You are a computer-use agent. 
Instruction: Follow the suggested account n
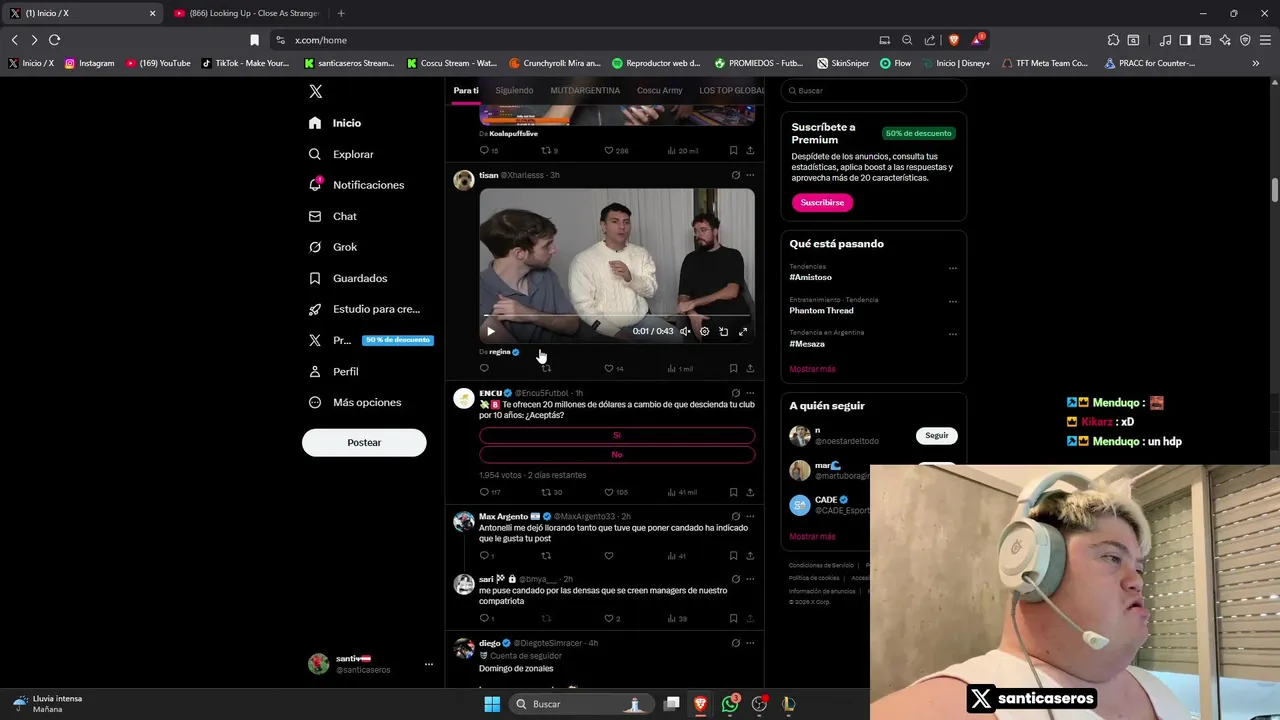click(x=937, y=435)
